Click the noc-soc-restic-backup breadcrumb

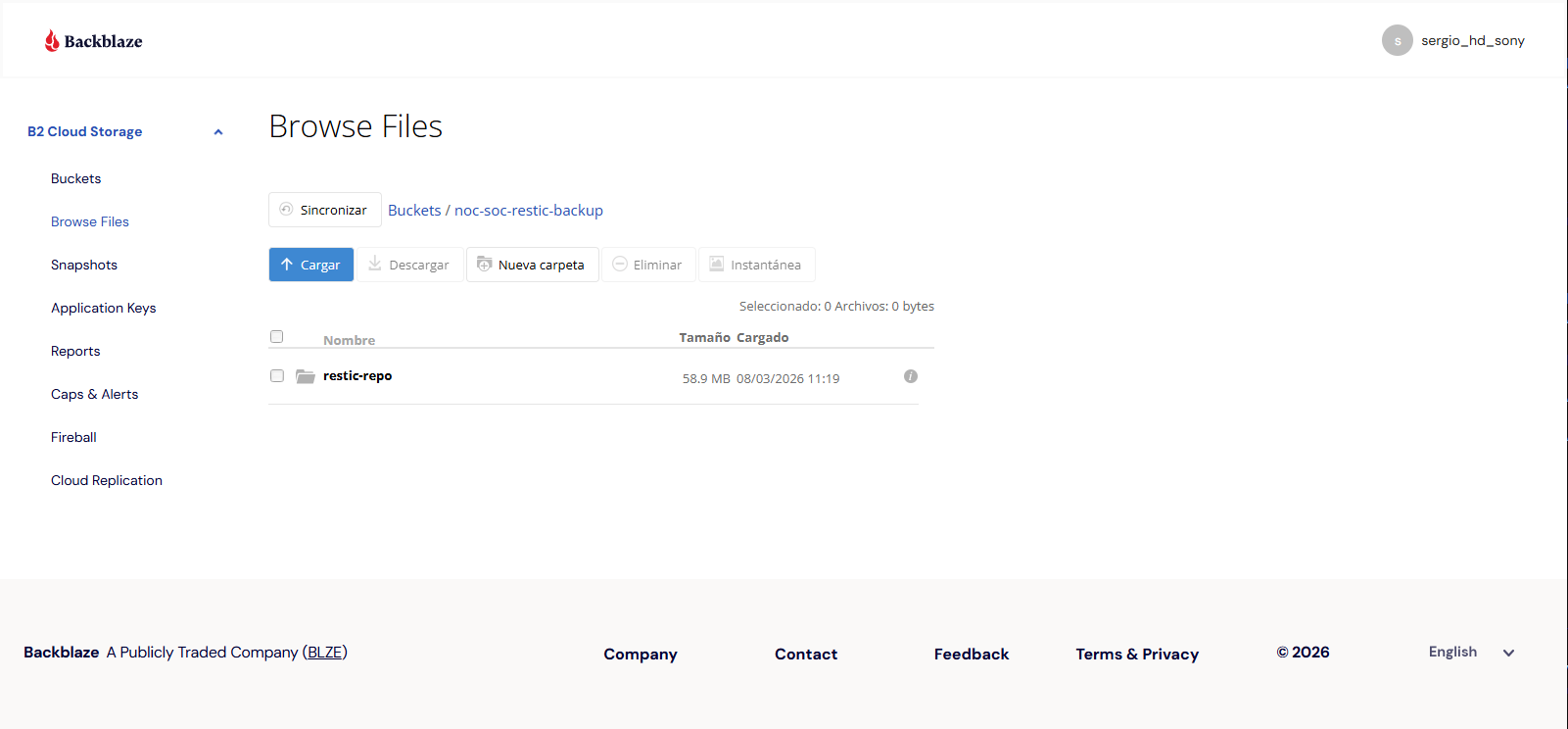pos(529,211)
